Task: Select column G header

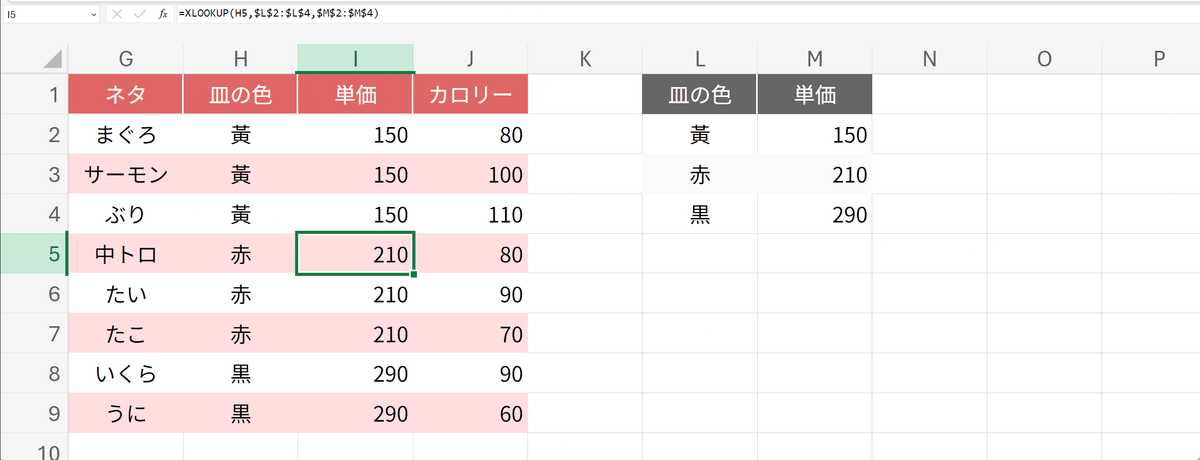Action: point(126,59)
